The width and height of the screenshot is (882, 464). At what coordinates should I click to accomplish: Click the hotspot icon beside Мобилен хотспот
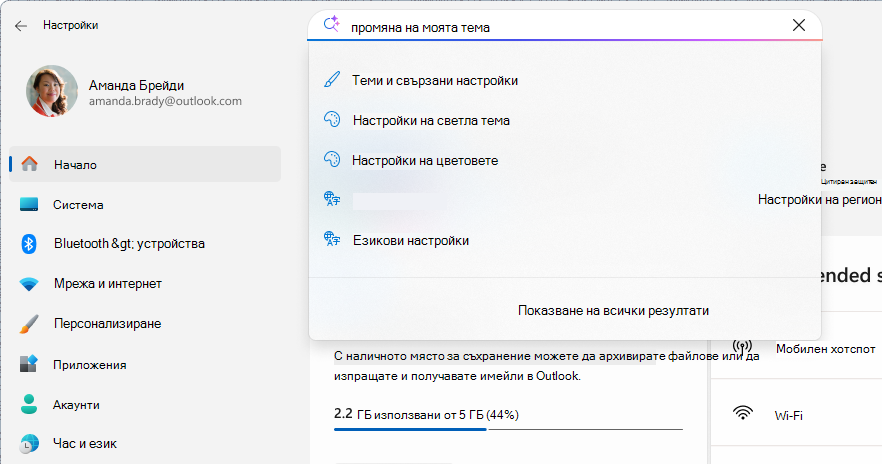[742, 348]
